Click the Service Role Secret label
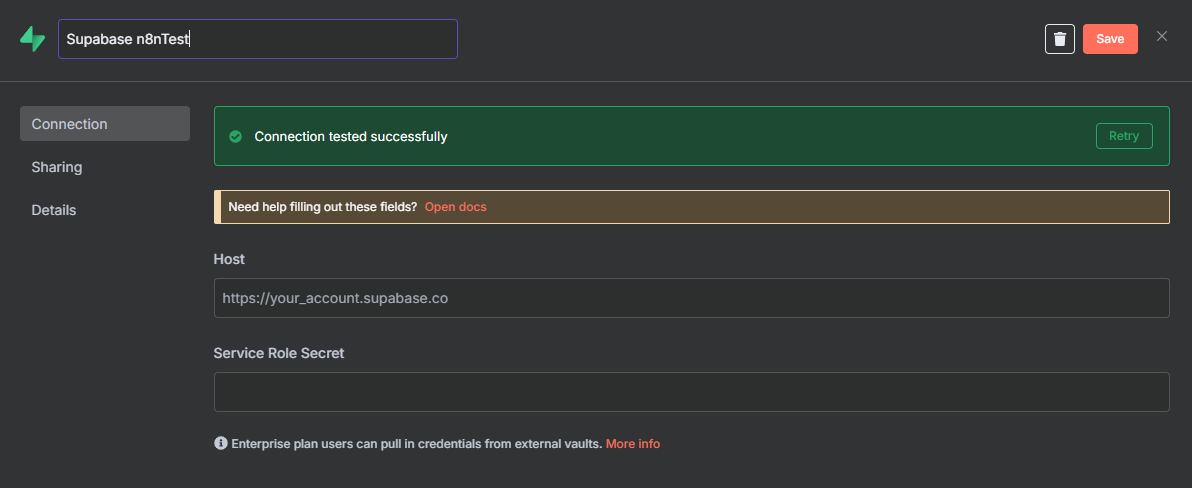 point(279,353)
